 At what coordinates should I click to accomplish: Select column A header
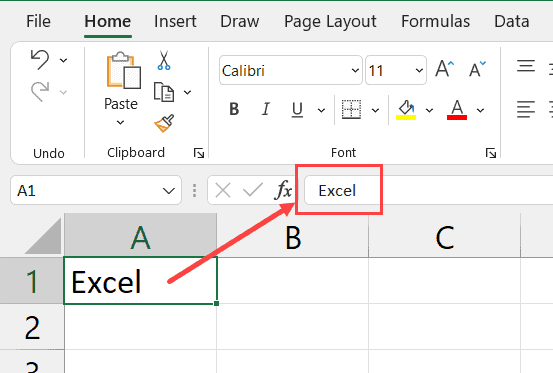click(141, 235)
